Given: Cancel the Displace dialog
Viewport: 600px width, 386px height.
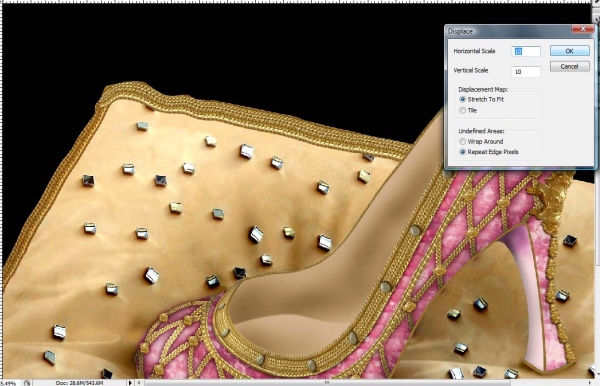Looking at the screenshot, I should [569, 67].
